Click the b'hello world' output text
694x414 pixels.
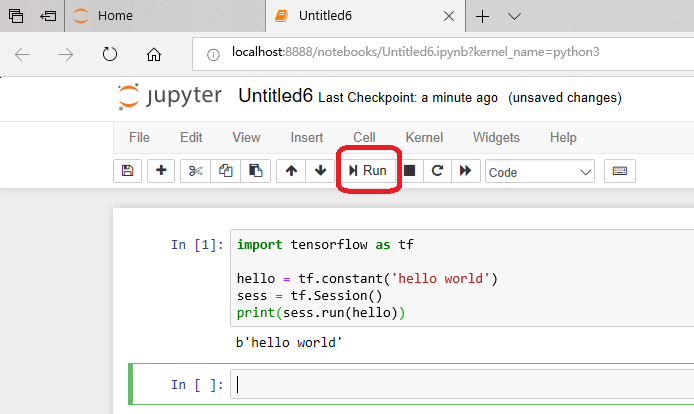pos(289,343)
